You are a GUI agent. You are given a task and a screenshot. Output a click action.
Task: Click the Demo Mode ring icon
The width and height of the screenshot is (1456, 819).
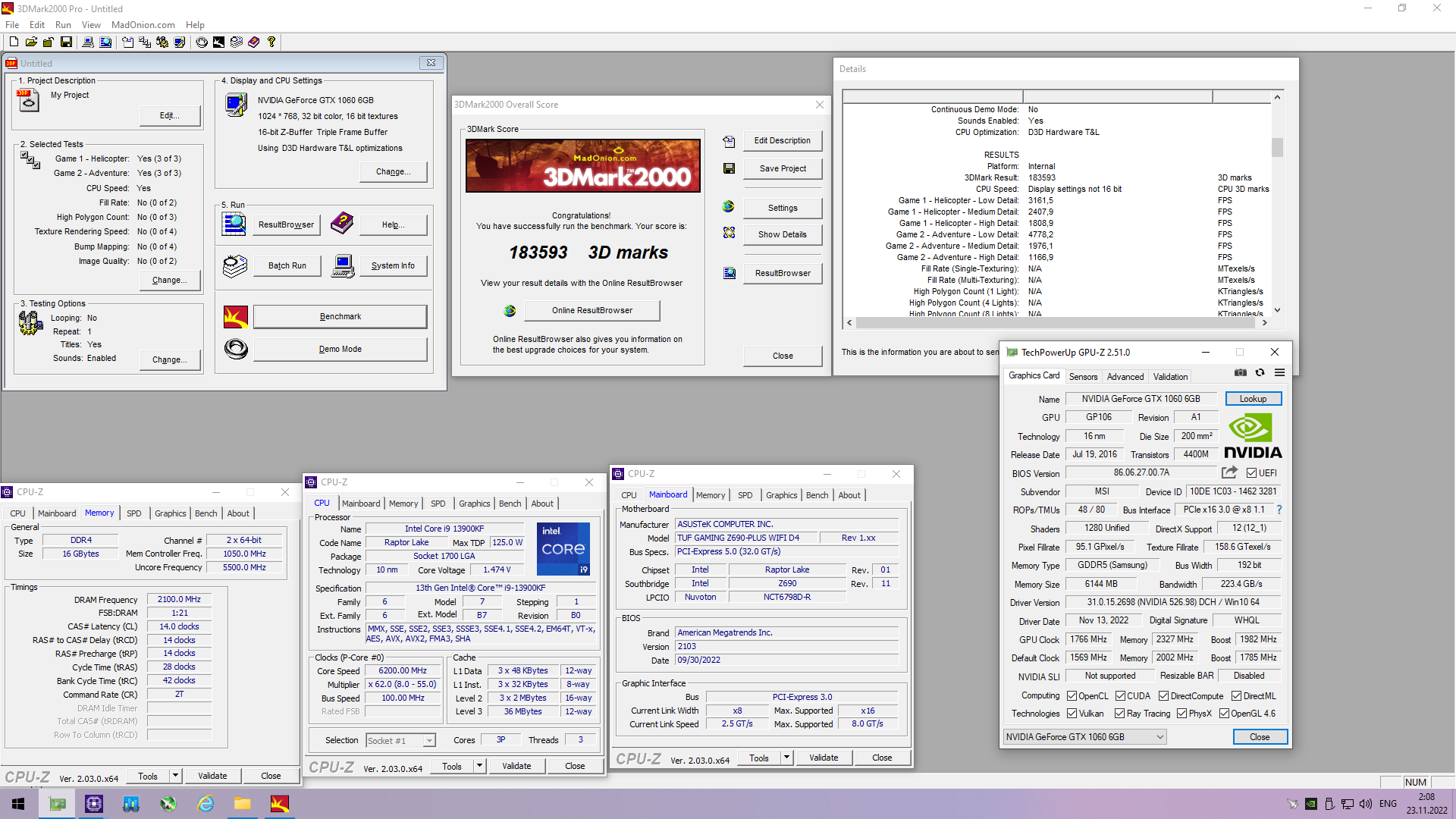click(236, 349)
